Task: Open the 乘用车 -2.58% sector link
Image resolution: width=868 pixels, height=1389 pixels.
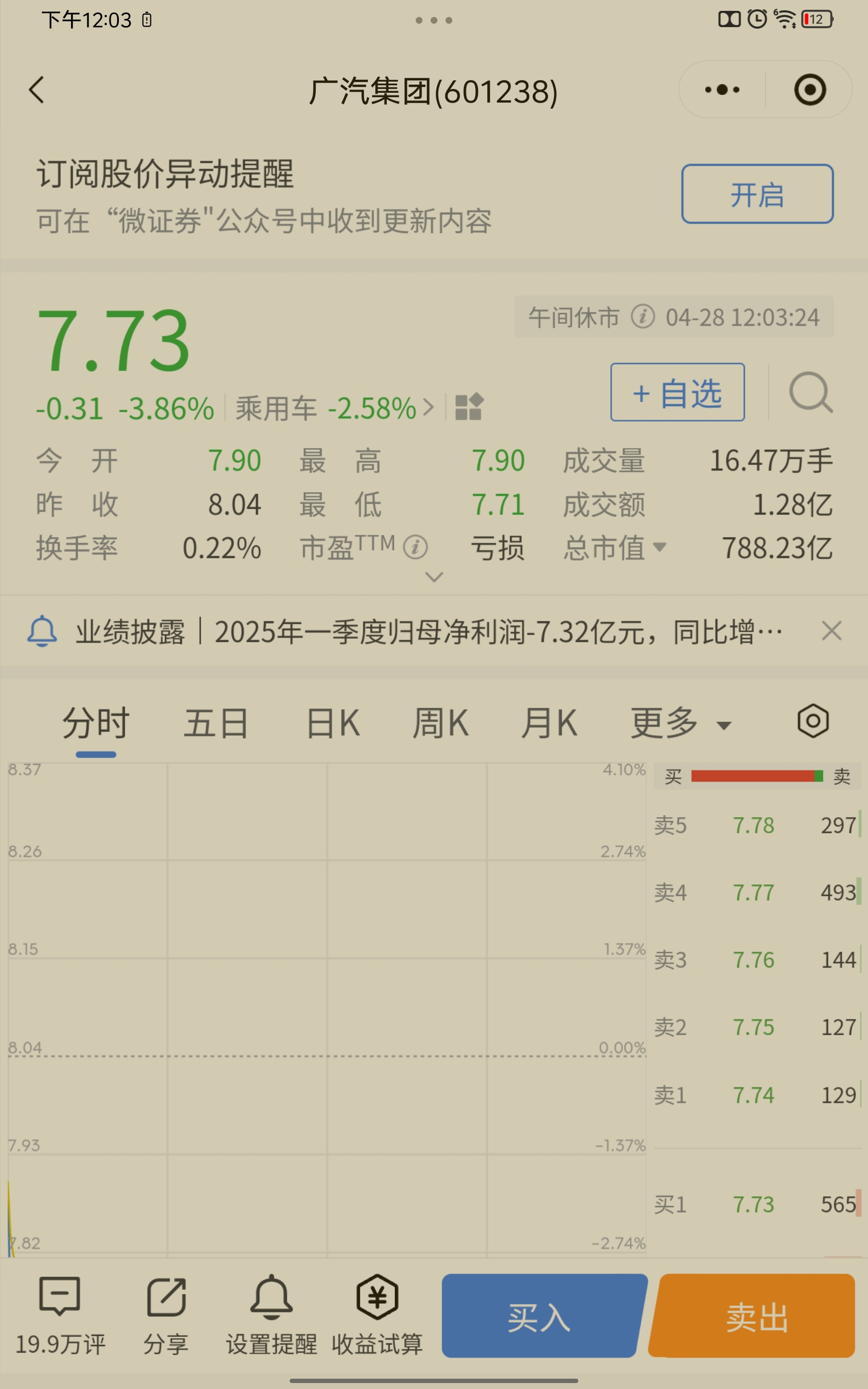Action: [334, 408]
